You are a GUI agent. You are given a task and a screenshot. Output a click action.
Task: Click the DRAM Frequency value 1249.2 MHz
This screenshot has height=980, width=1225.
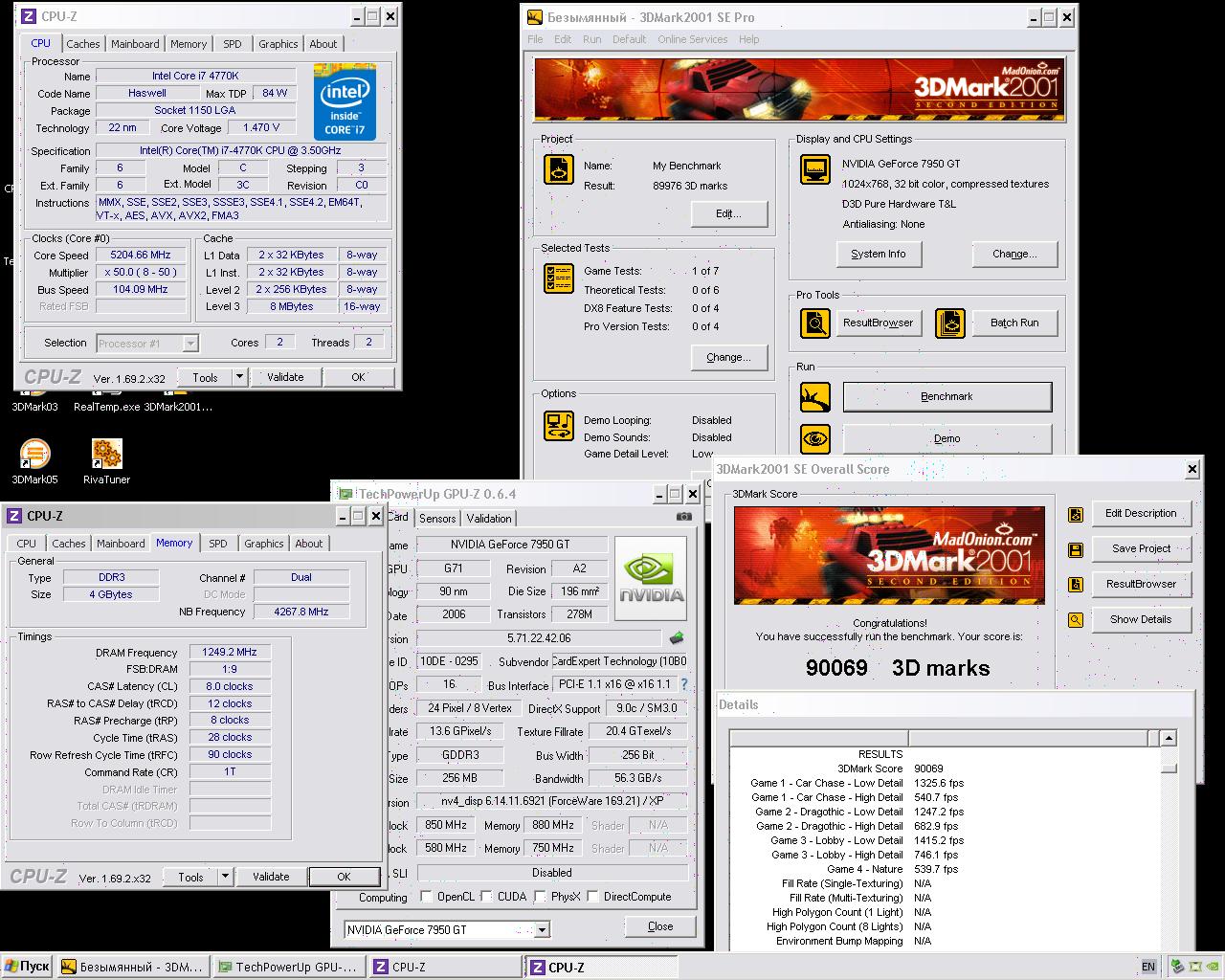(x=230, y=652)
